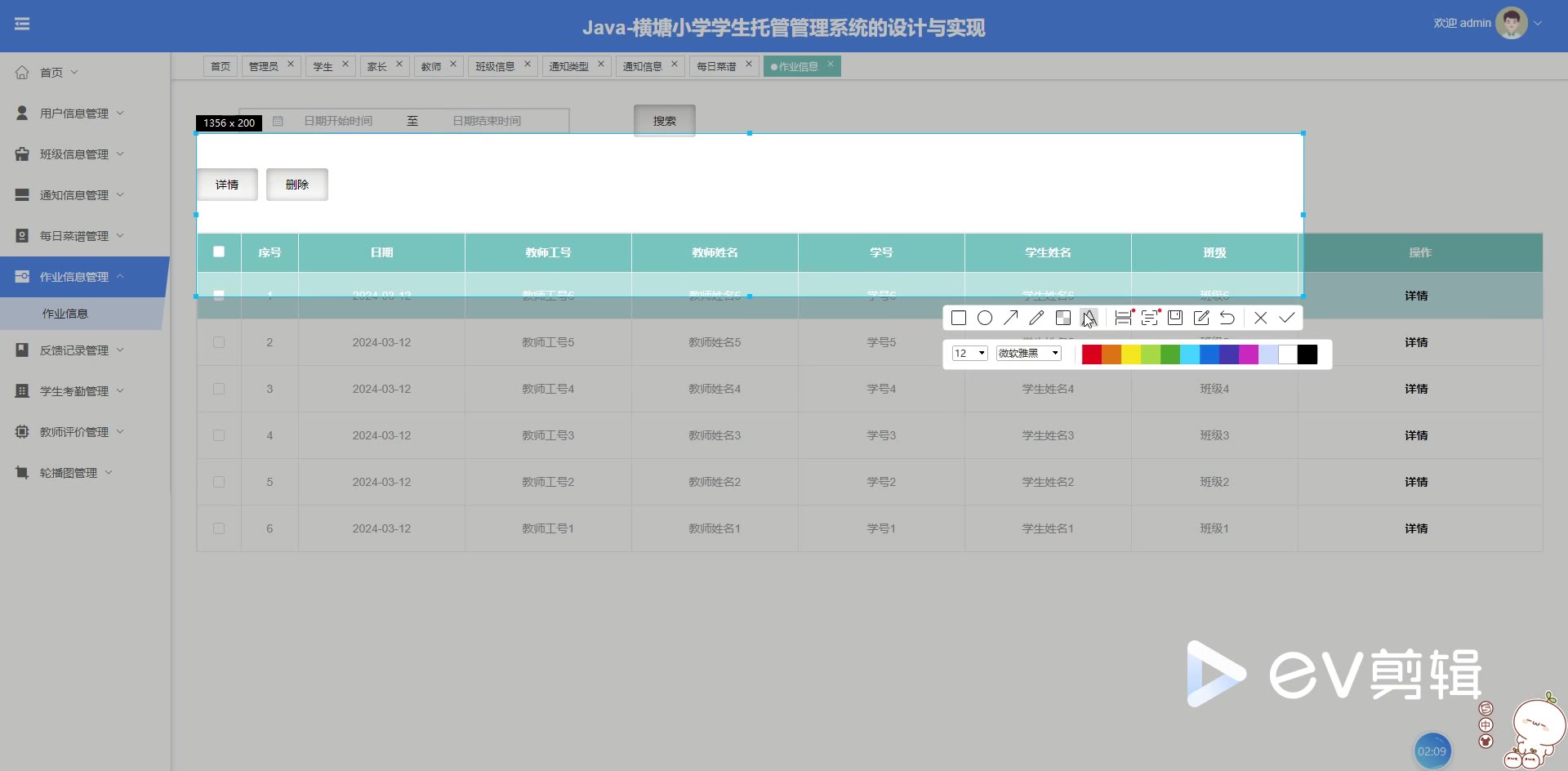
Task: Select the arrow drawing tool
Action: click(x=1011, y=318)
